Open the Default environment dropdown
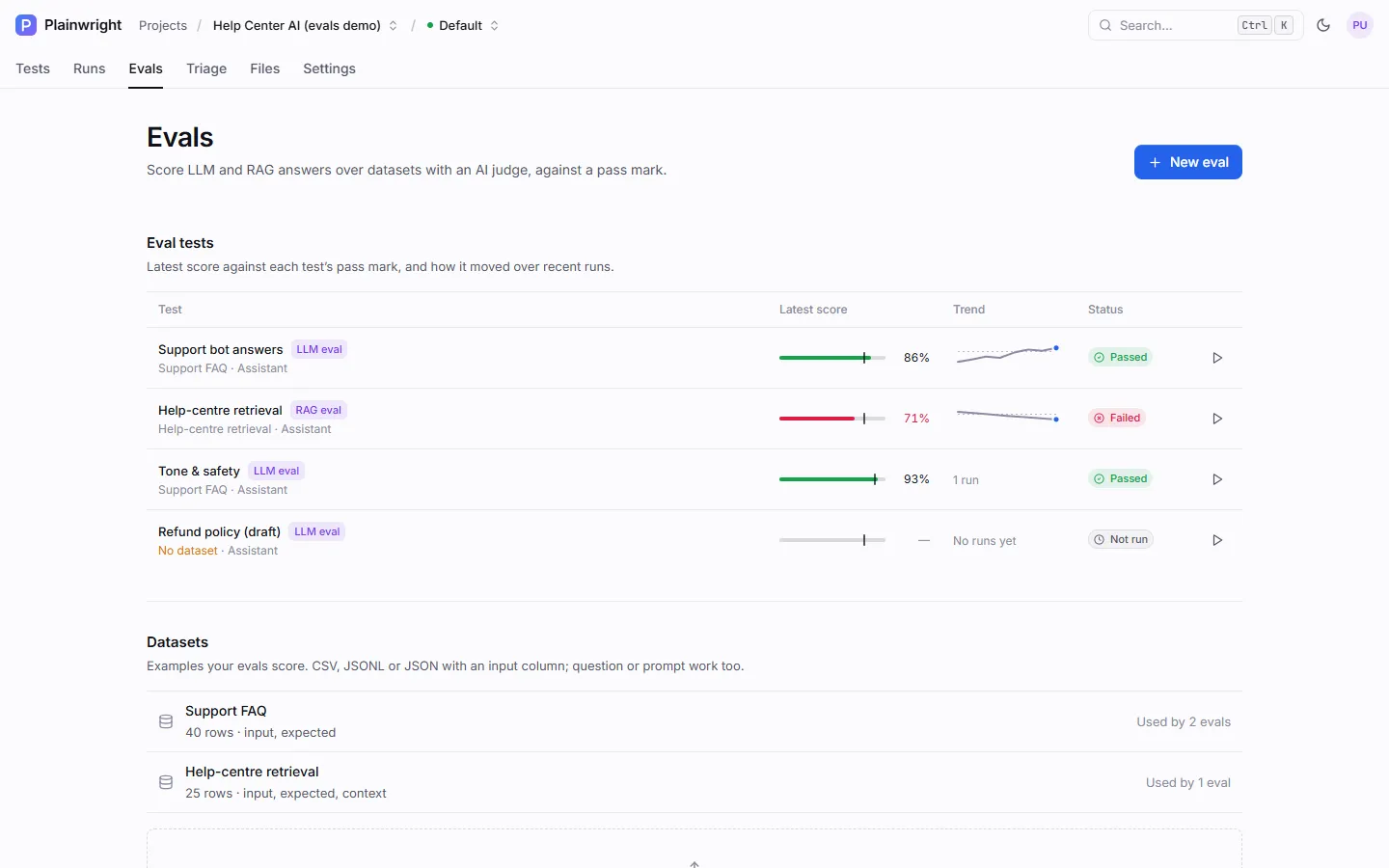Image resolution: width=1389 pixels, height=868 pixels. pos(462,25)
